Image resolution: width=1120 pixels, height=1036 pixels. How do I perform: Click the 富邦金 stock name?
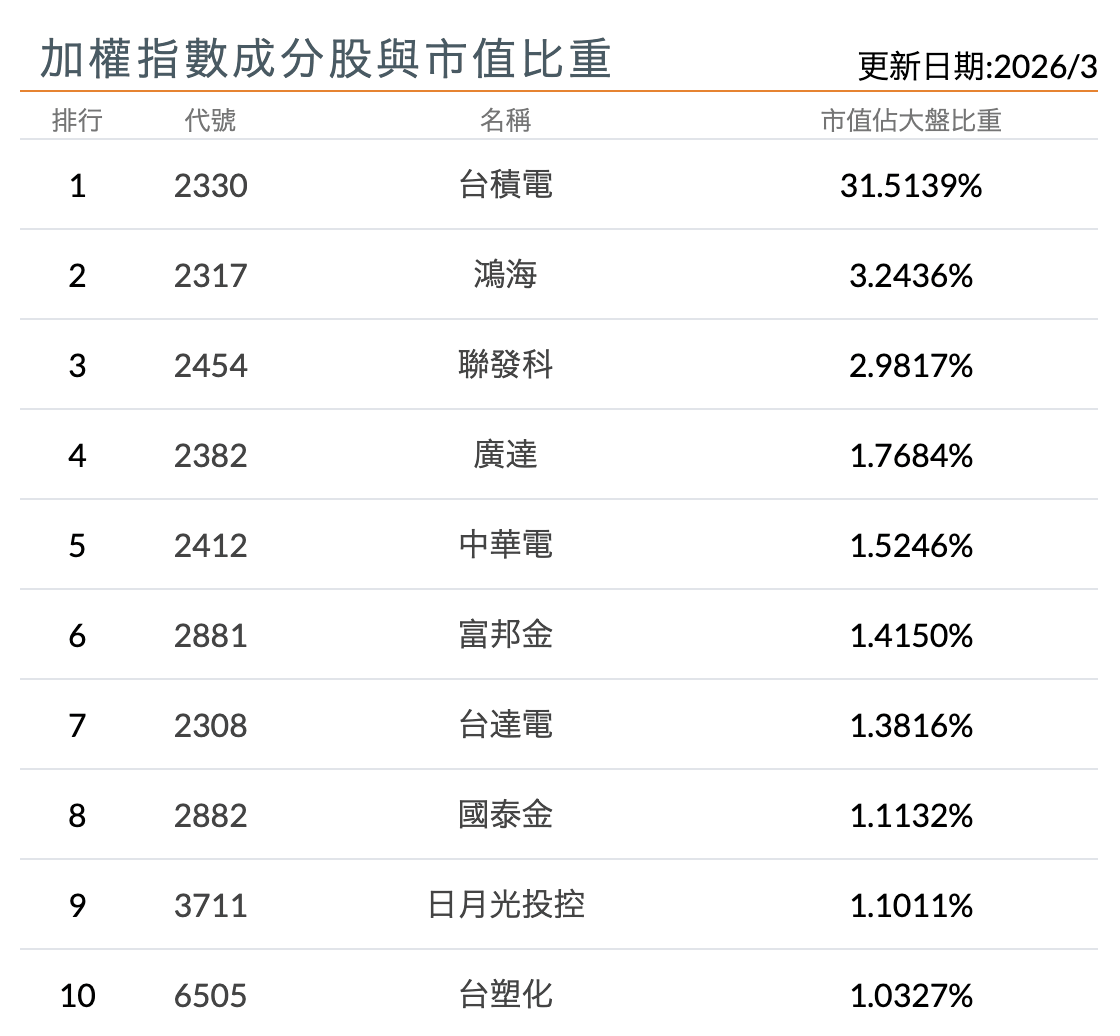tap(503, 635)
